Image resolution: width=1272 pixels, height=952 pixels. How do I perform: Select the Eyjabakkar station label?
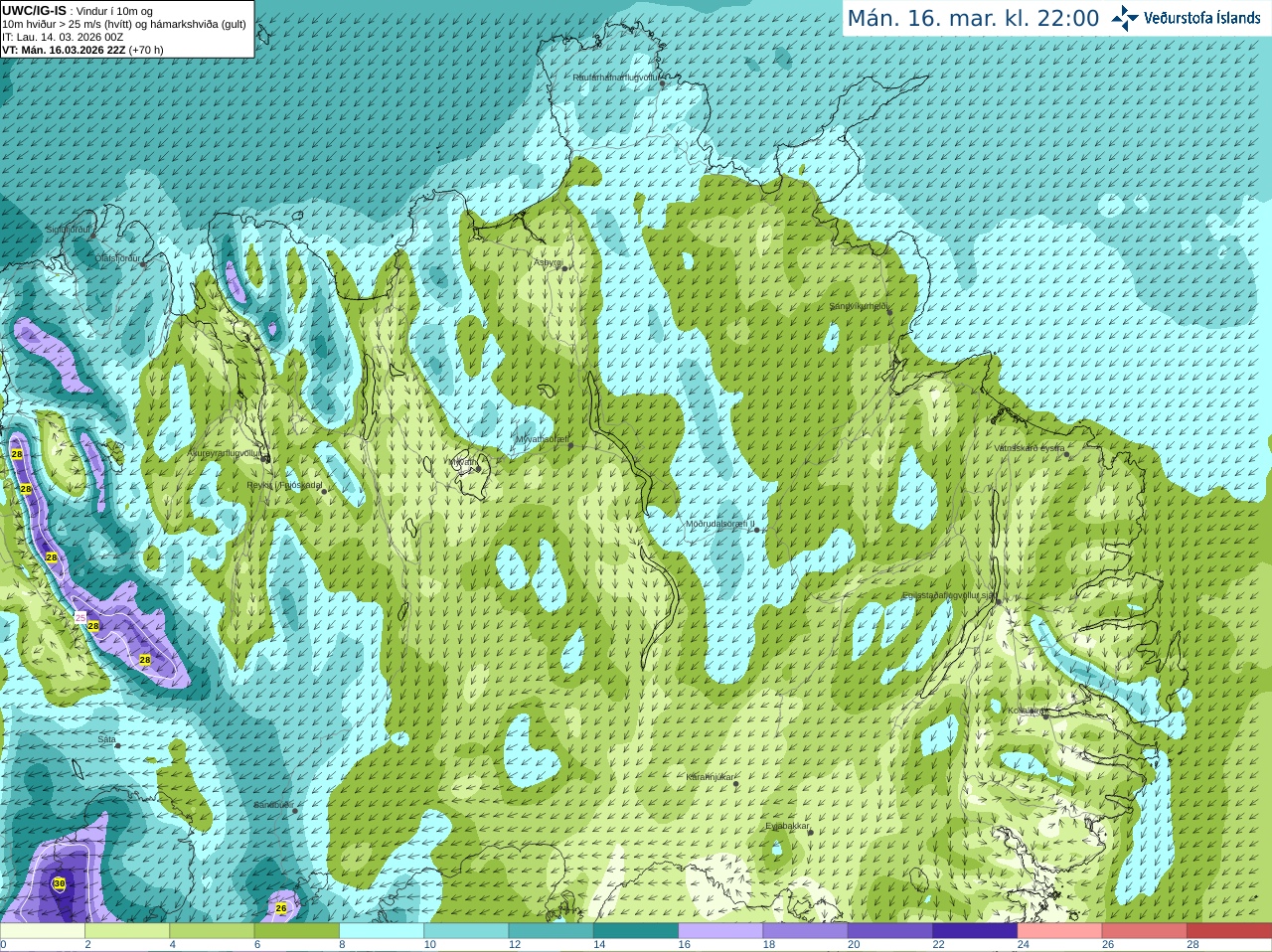pyautogui.click(x=788, y=826)
